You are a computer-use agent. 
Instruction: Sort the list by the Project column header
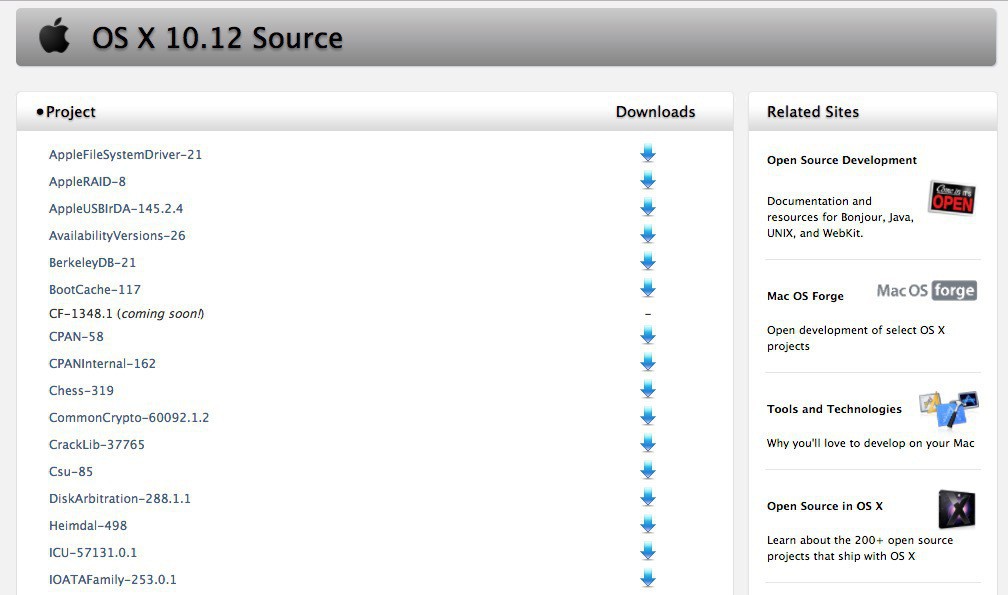pyautogui.click(x=70, y=112)
